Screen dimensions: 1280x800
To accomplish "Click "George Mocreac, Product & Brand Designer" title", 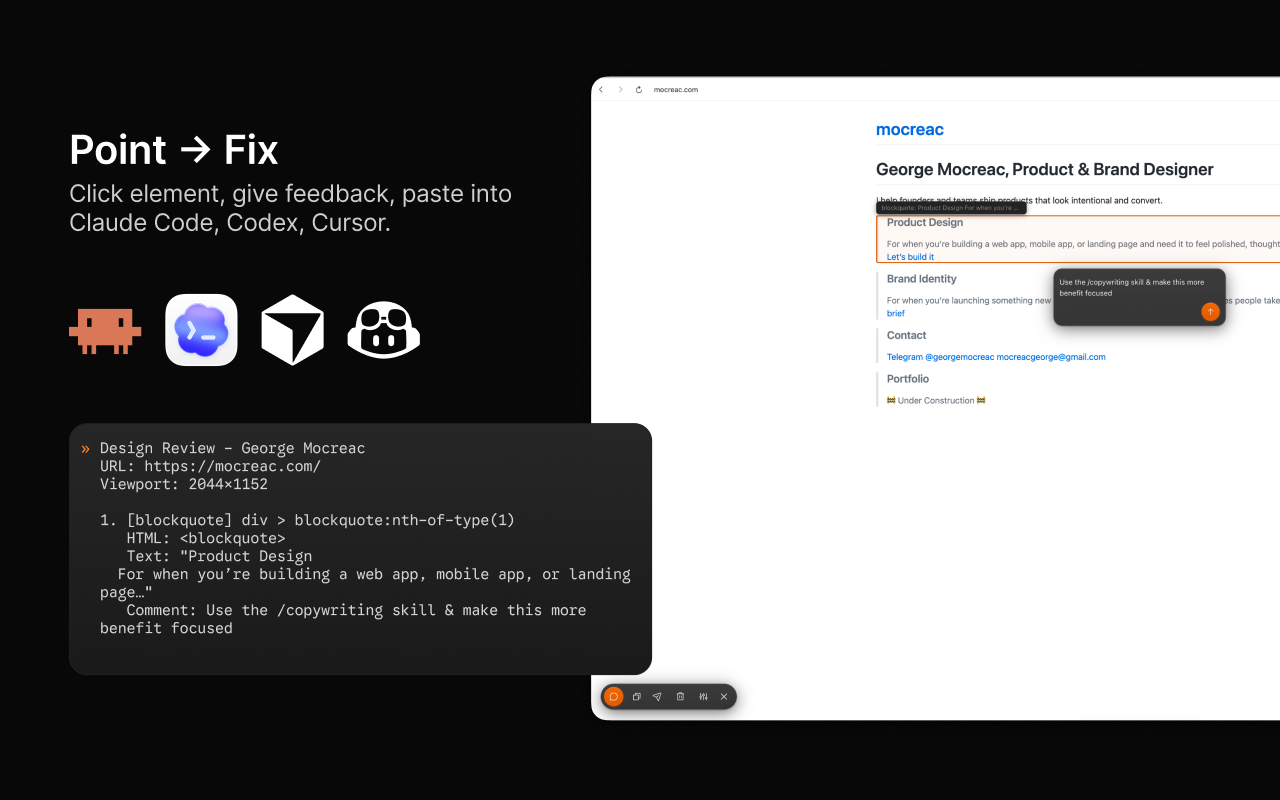I will point(1045,170).
